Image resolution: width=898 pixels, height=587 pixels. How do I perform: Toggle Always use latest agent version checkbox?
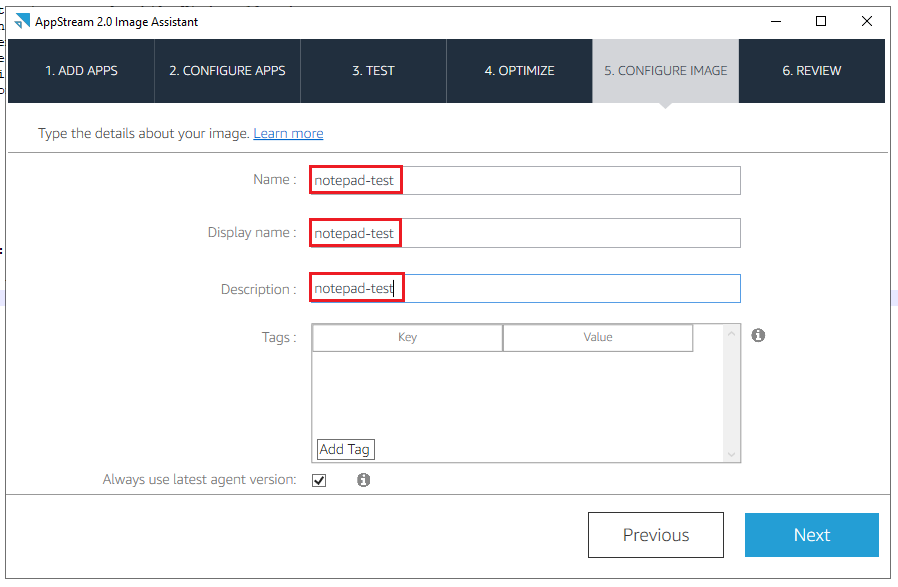pos(319,480)
